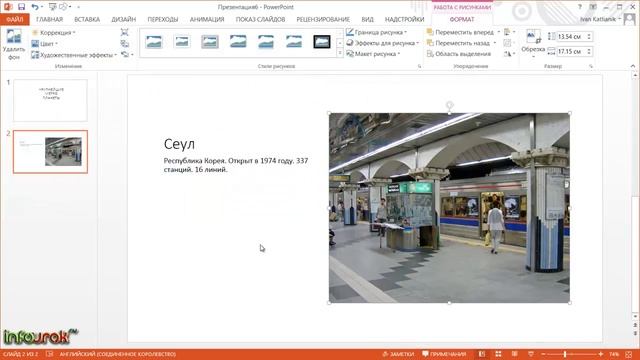This screenshot has width=640, height=360.
Task: Increase picture height with stepper arrows
Action: pos(589,35)
